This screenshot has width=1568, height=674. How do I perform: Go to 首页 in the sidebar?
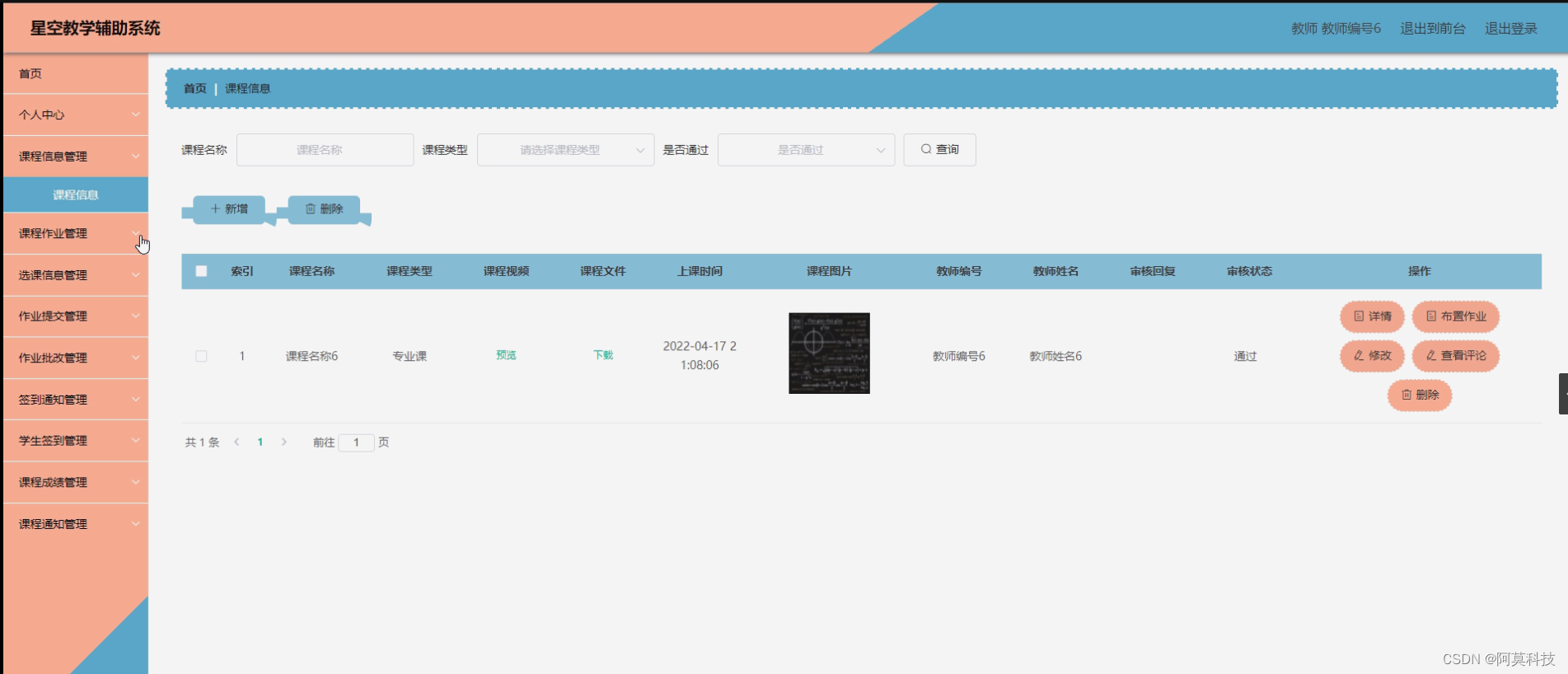point(76,73)
